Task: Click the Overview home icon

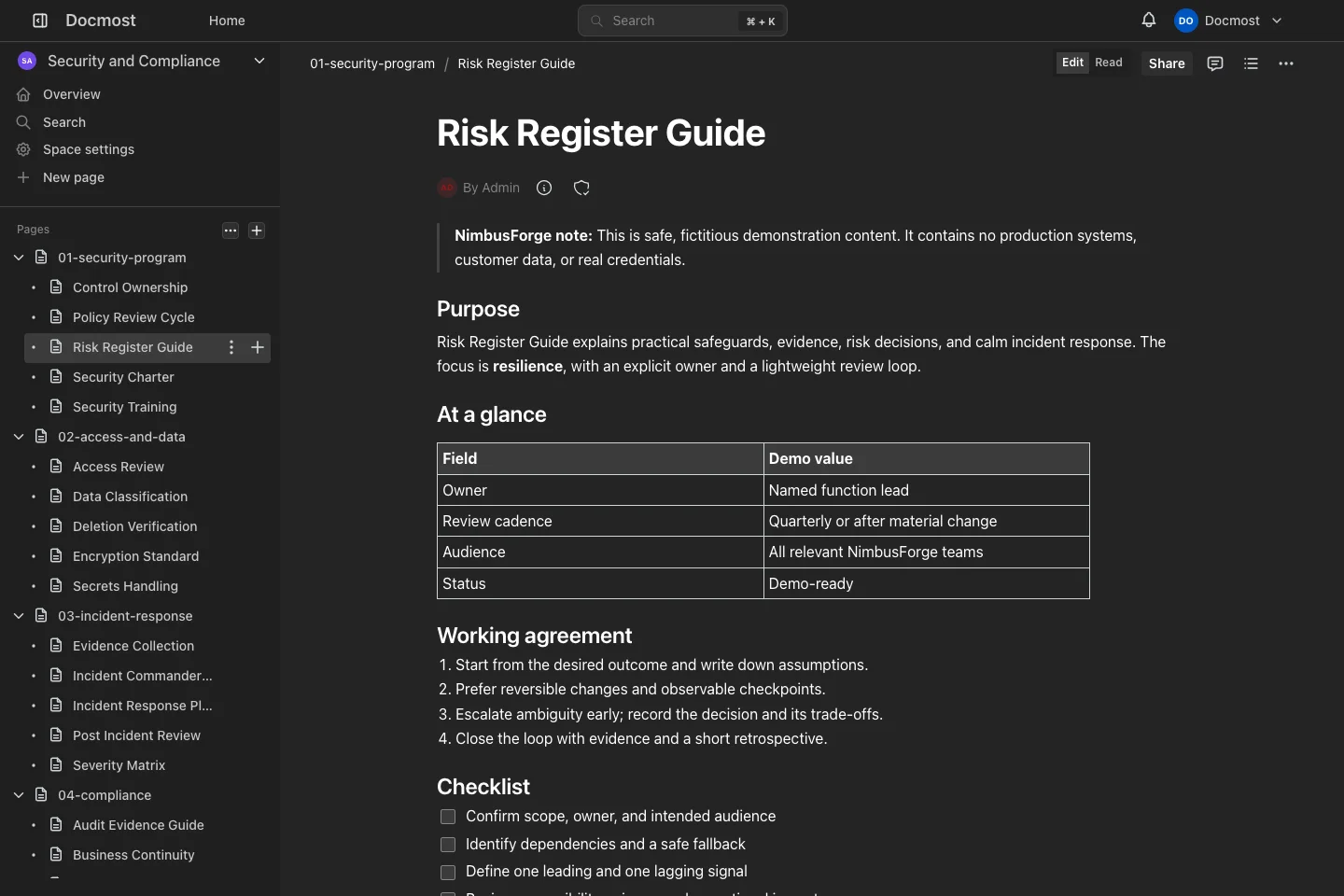Action: (23, 94)
